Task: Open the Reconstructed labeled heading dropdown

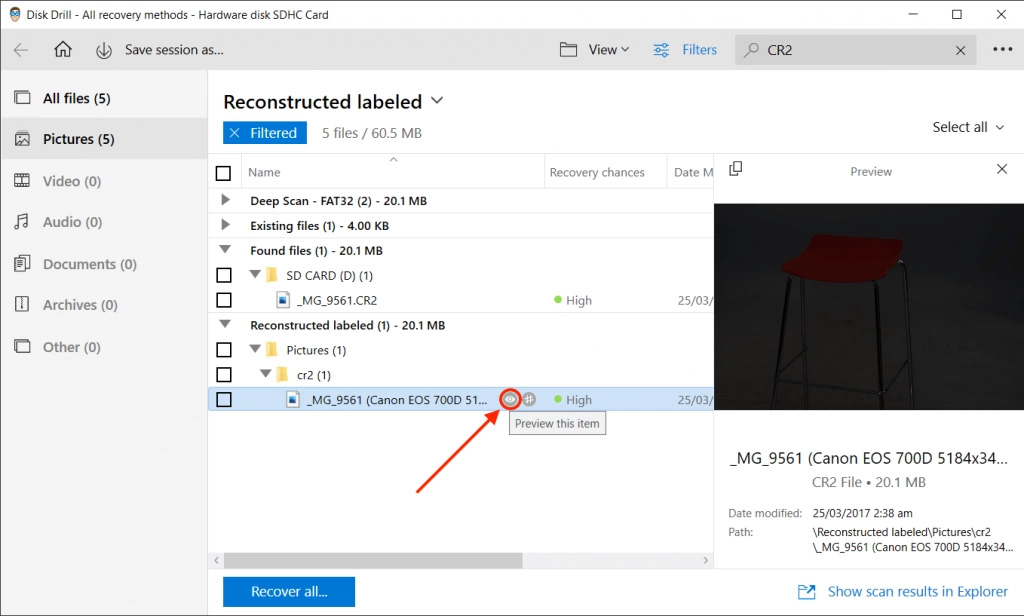Action: pos(437,101)
